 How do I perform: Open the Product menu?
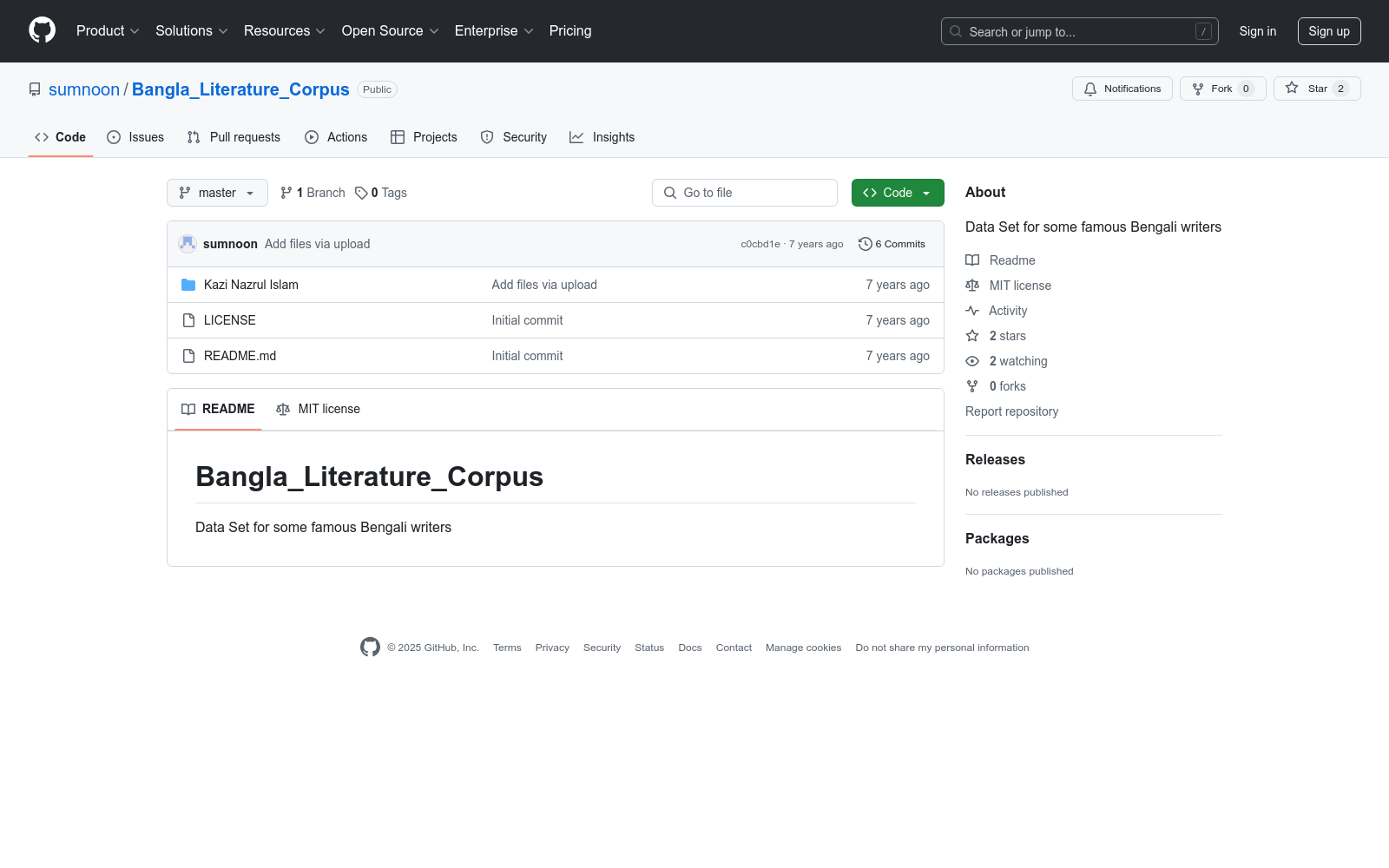[108, 30]
